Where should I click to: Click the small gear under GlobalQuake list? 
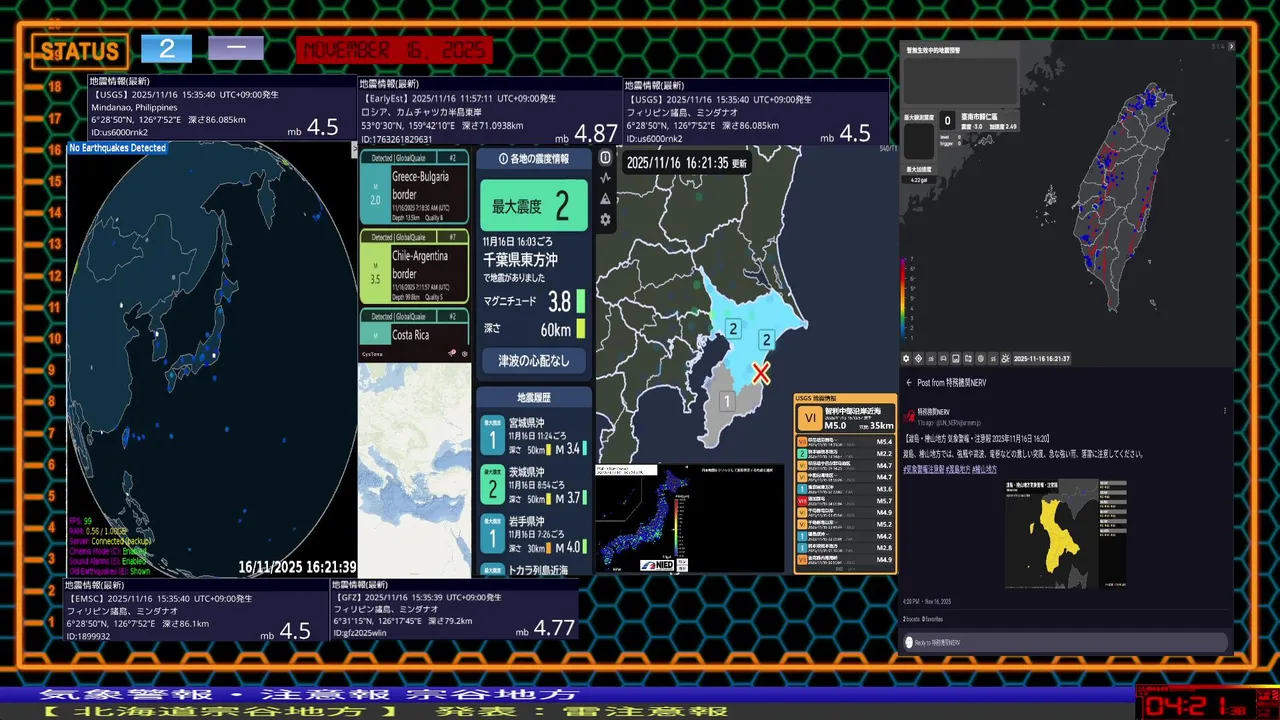[x=465, y=353]
